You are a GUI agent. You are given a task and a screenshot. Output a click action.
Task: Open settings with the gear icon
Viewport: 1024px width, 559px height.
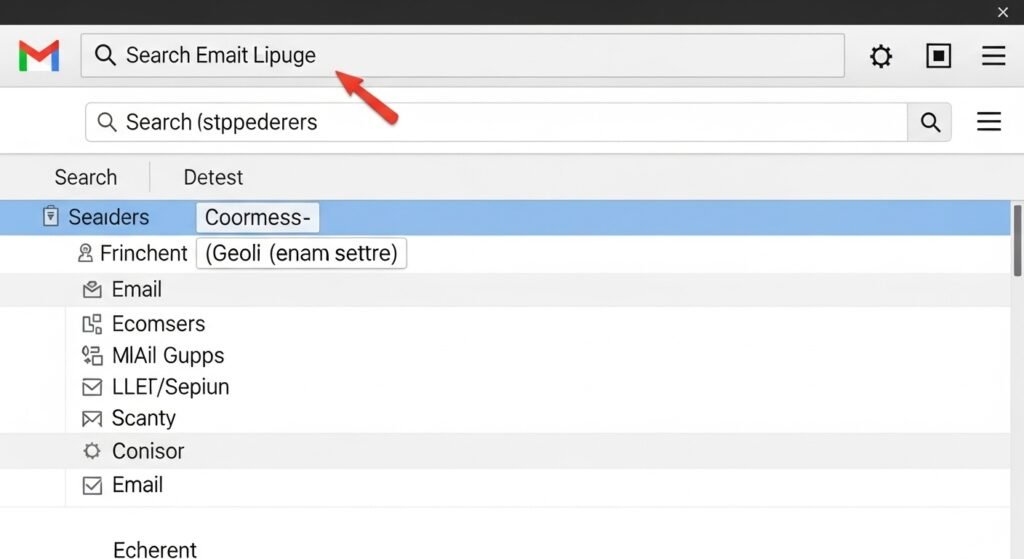pos(881,56)
